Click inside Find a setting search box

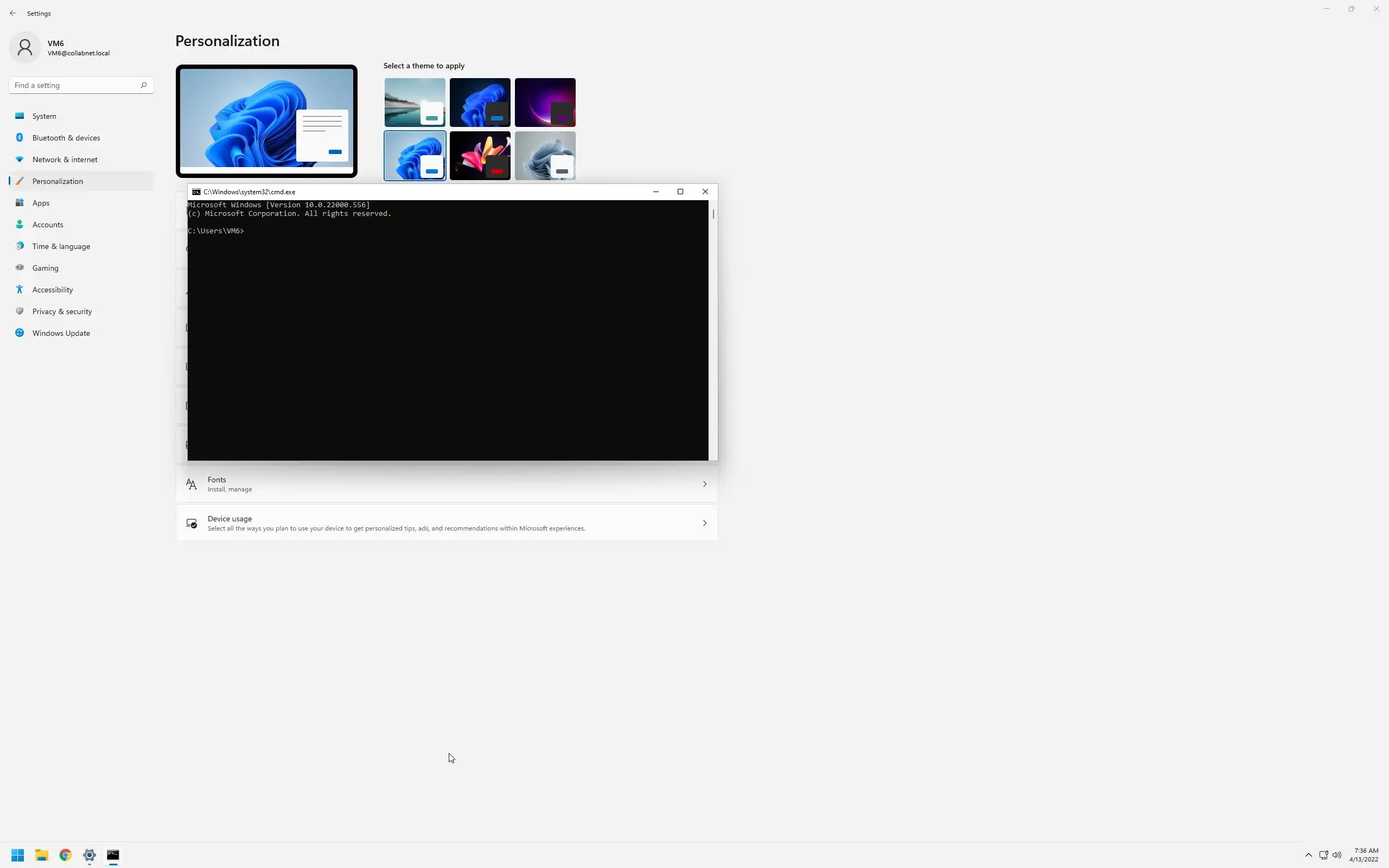click(x=75, y=86)
